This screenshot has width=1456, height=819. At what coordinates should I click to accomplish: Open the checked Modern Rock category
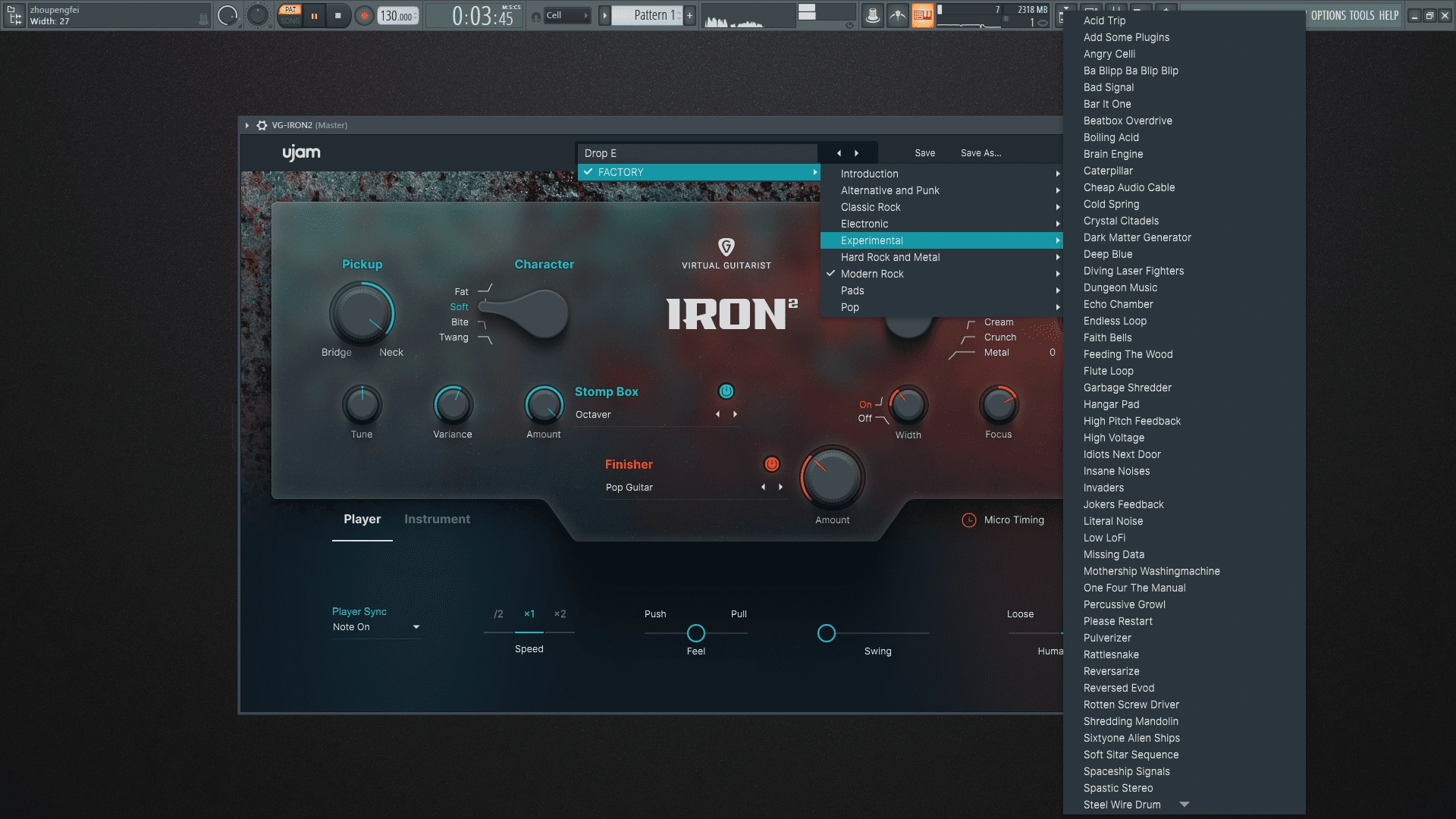pyautogui.click(x=942, y=274)
